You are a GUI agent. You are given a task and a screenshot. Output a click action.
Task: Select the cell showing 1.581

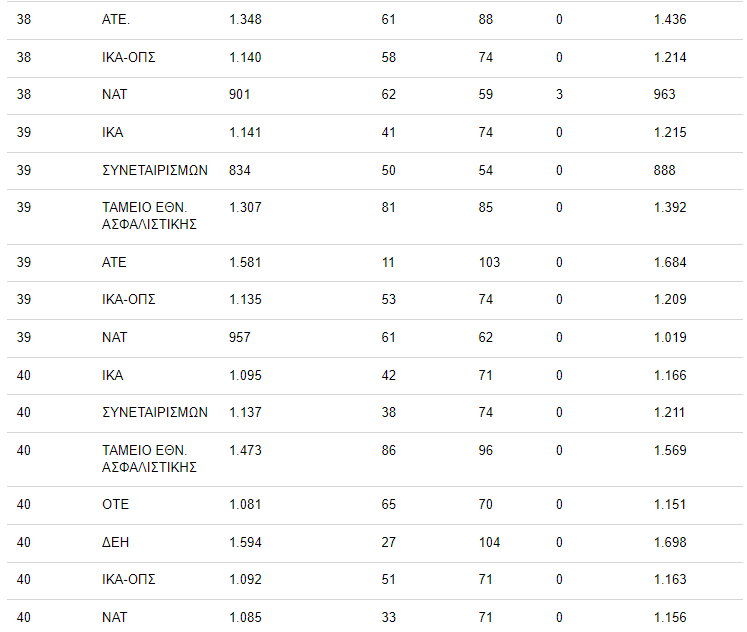click(245, 263)
